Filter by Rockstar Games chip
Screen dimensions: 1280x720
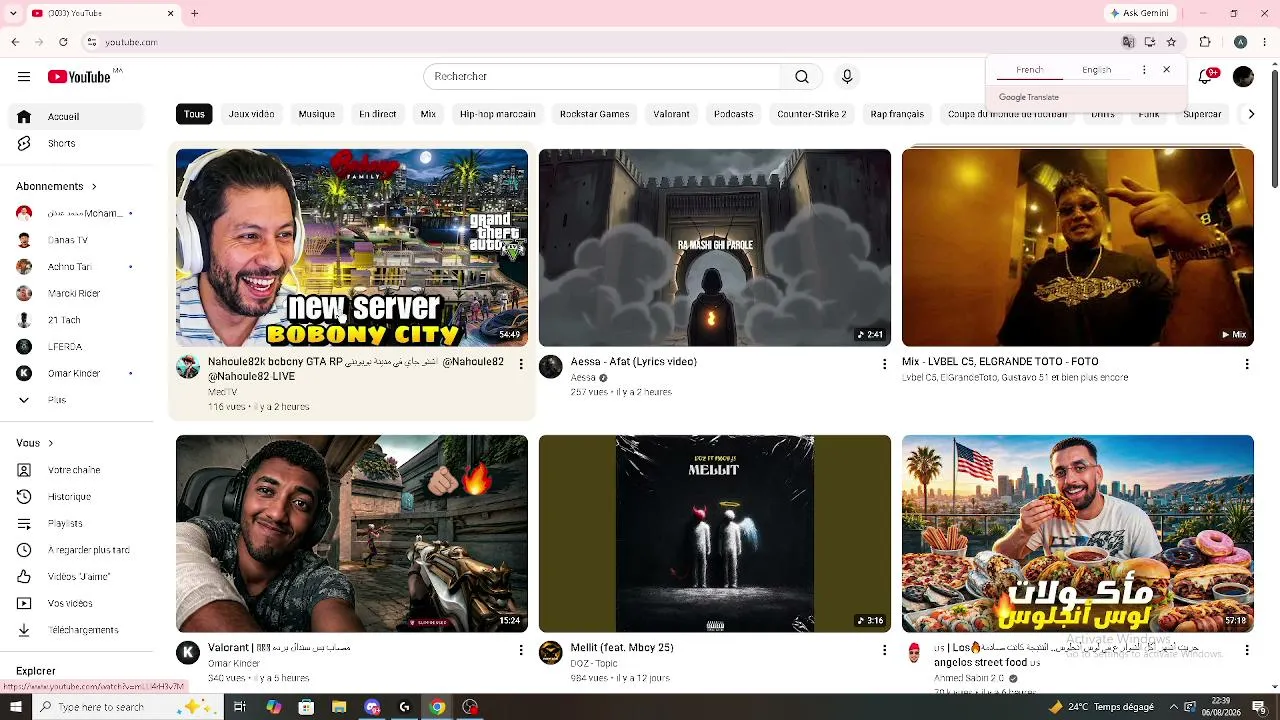click(595, 114)
